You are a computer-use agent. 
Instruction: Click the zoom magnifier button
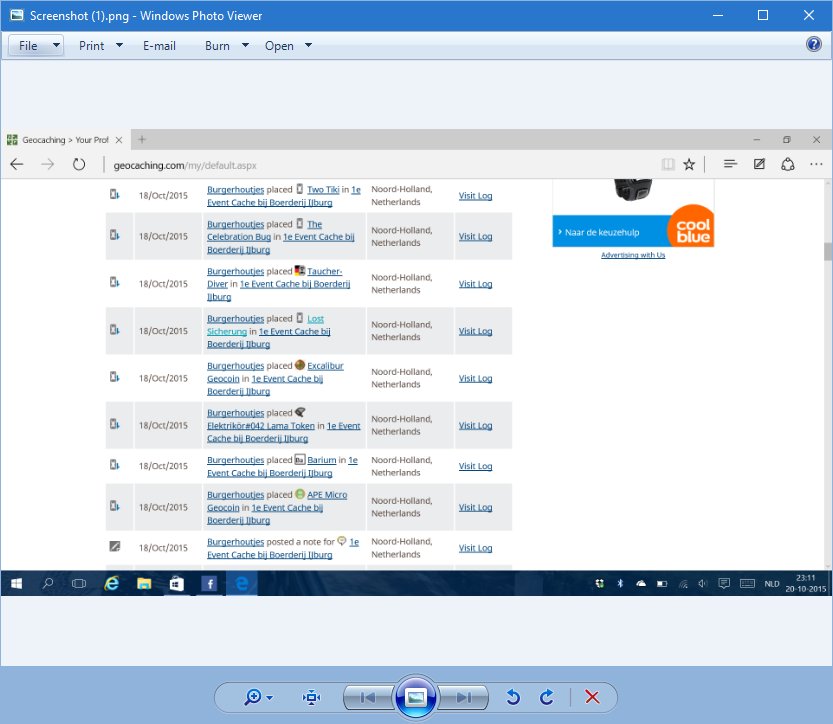tap(253, 697)
